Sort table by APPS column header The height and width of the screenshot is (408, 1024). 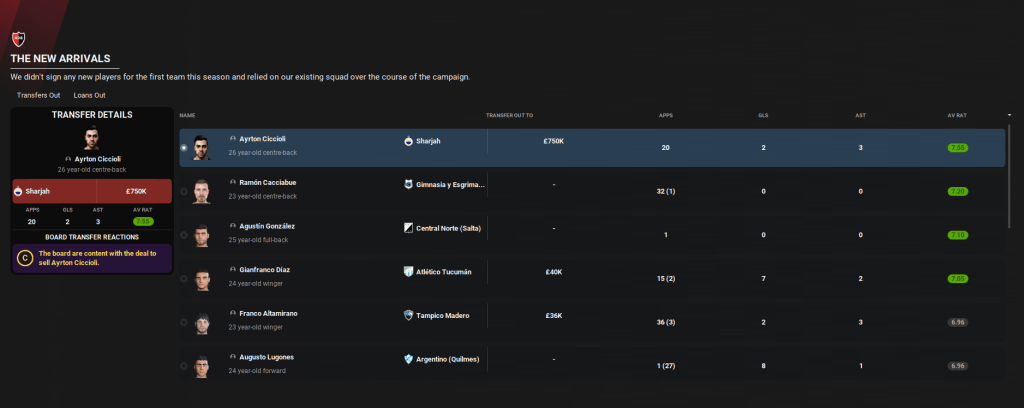[x=666, y=115]
